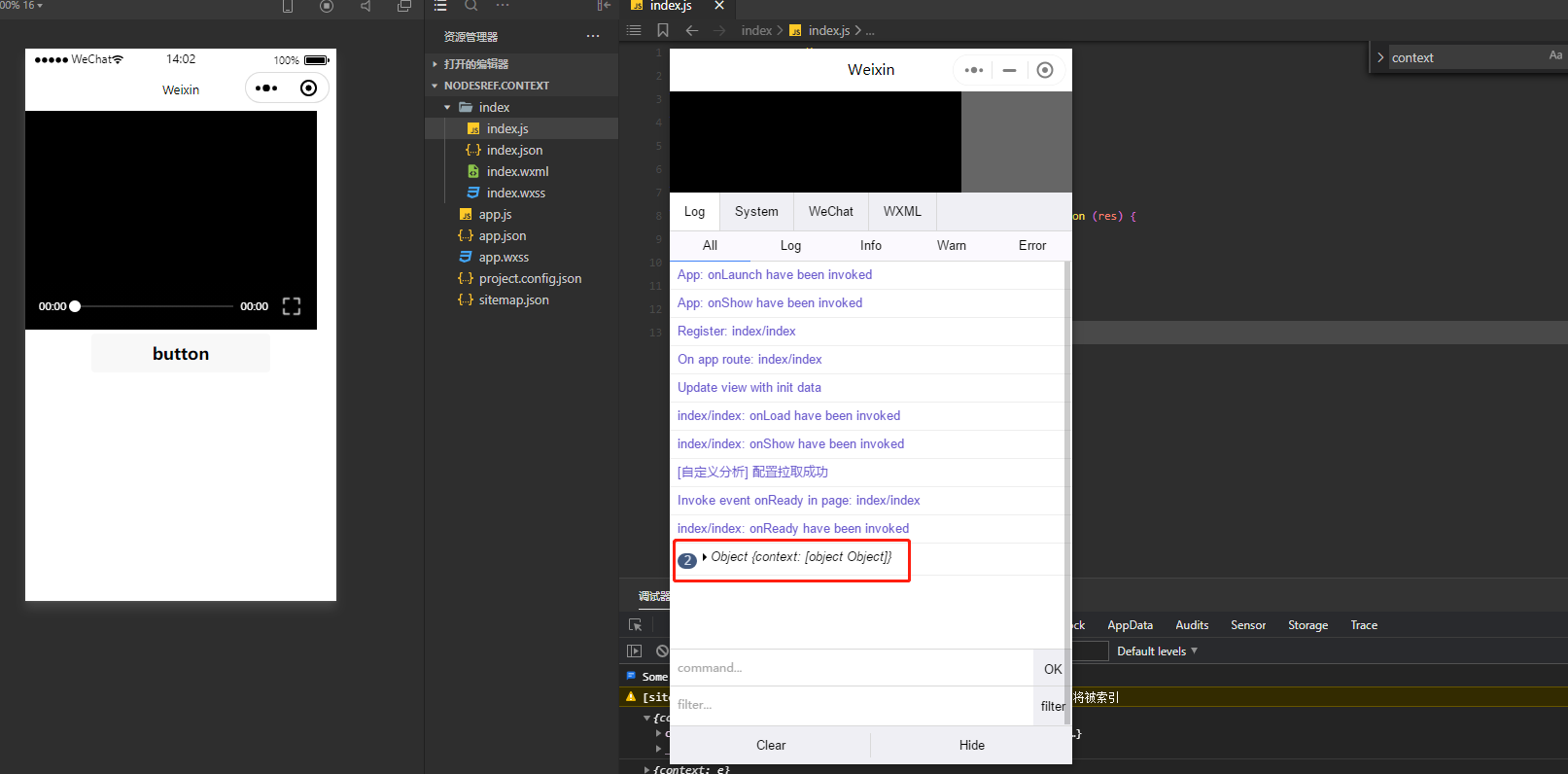This screenshot has width=1568, height=774.
Task: Click the video progress slider handle
Action: click(x=75, y=306)
